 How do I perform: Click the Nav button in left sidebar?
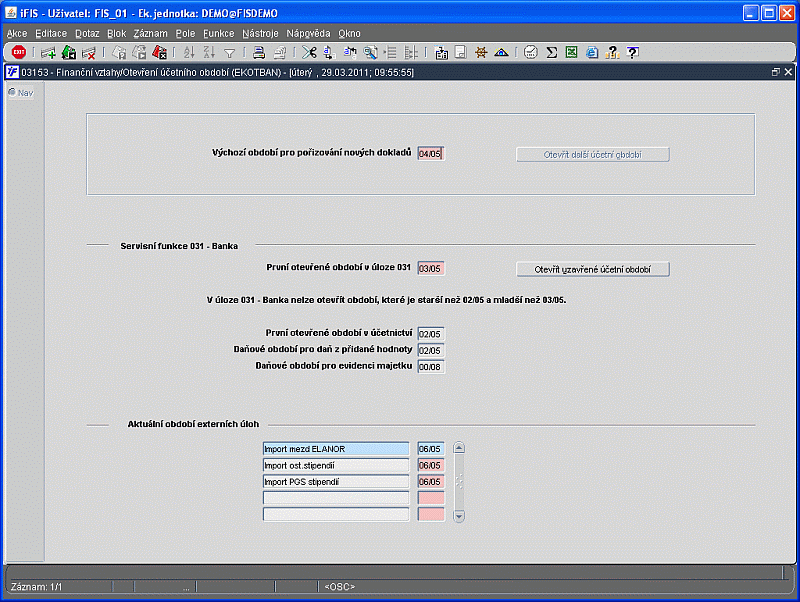click(21, 93)
